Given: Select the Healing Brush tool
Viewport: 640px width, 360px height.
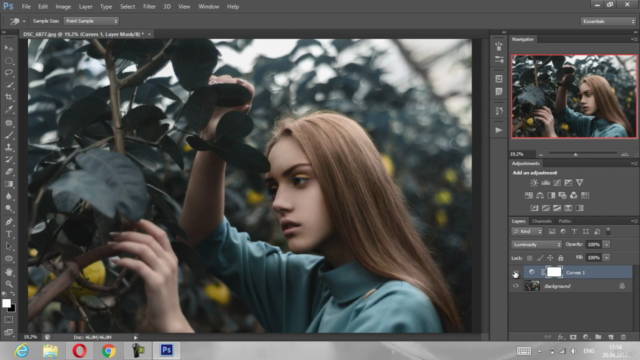Looking at the screenshot, I should pos(9,123).
